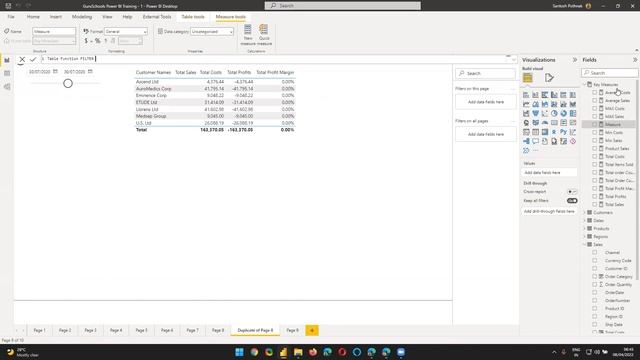Image resolution: width=640 pixels, height=360 pixels.
Task: Click into the measure Name field
Action: 54,31
